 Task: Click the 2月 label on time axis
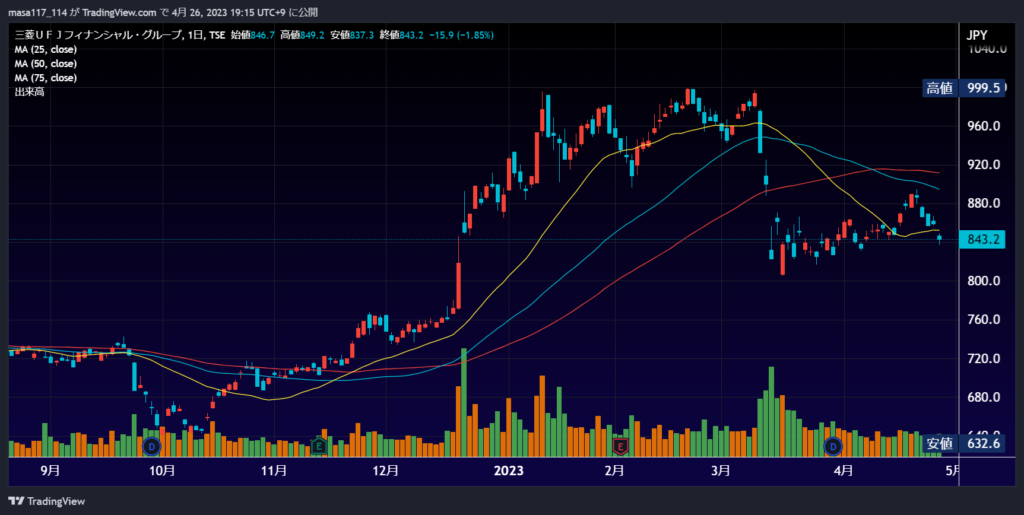tap(614, 469)
